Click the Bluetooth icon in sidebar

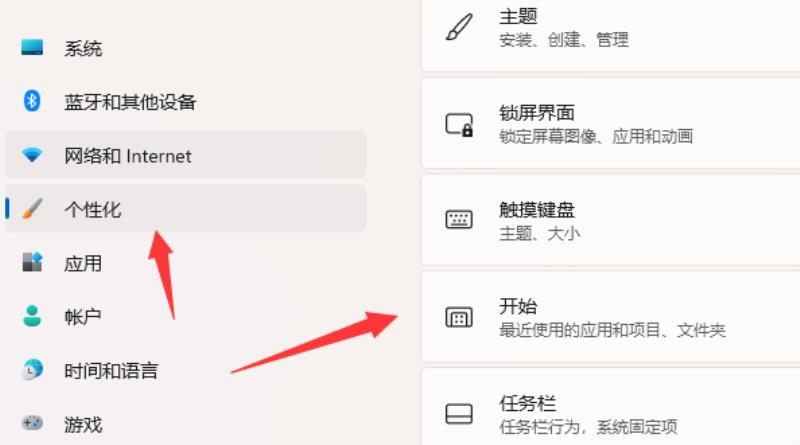point(32,101)
